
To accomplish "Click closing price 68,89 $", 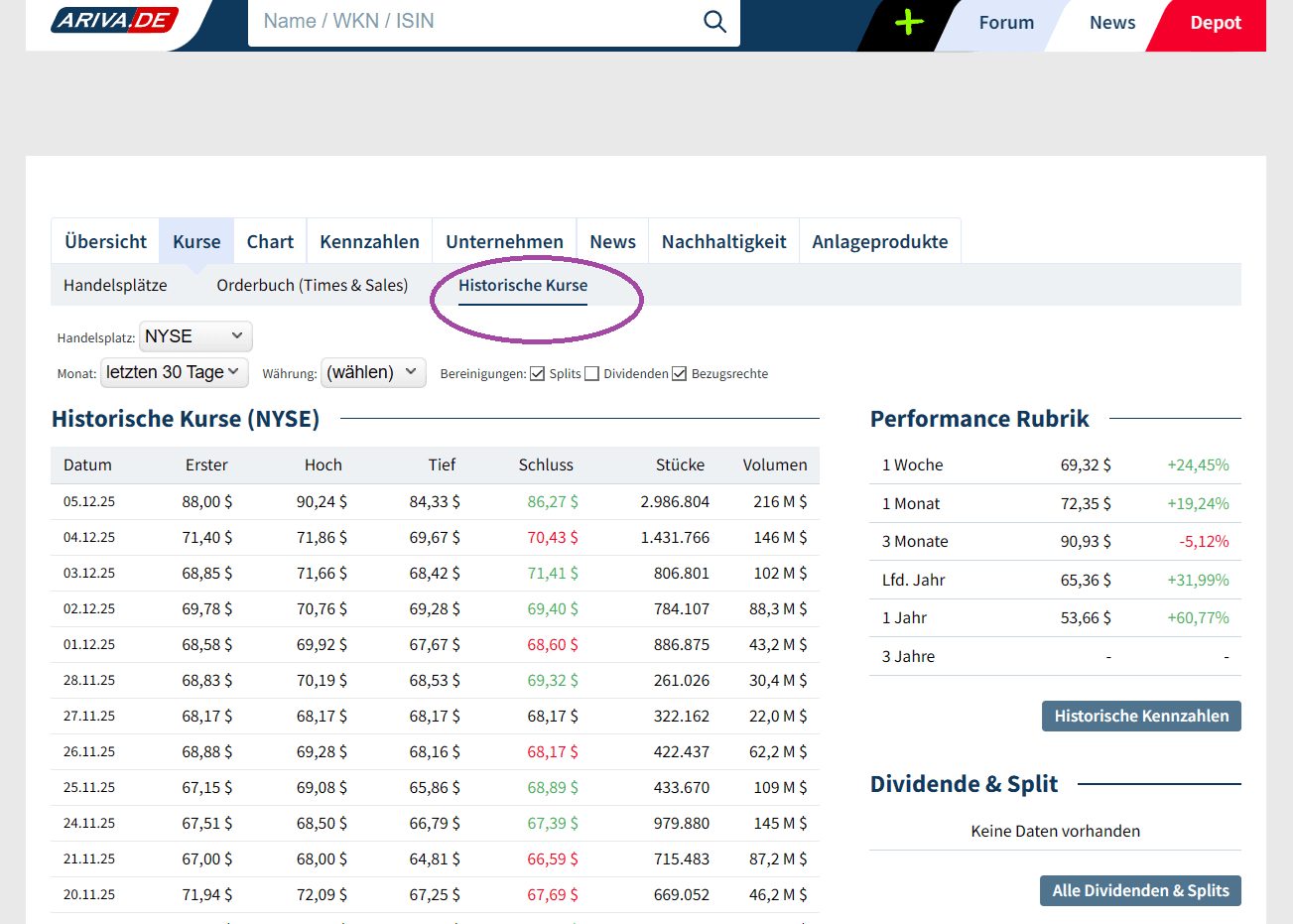I will pos(553,787).
